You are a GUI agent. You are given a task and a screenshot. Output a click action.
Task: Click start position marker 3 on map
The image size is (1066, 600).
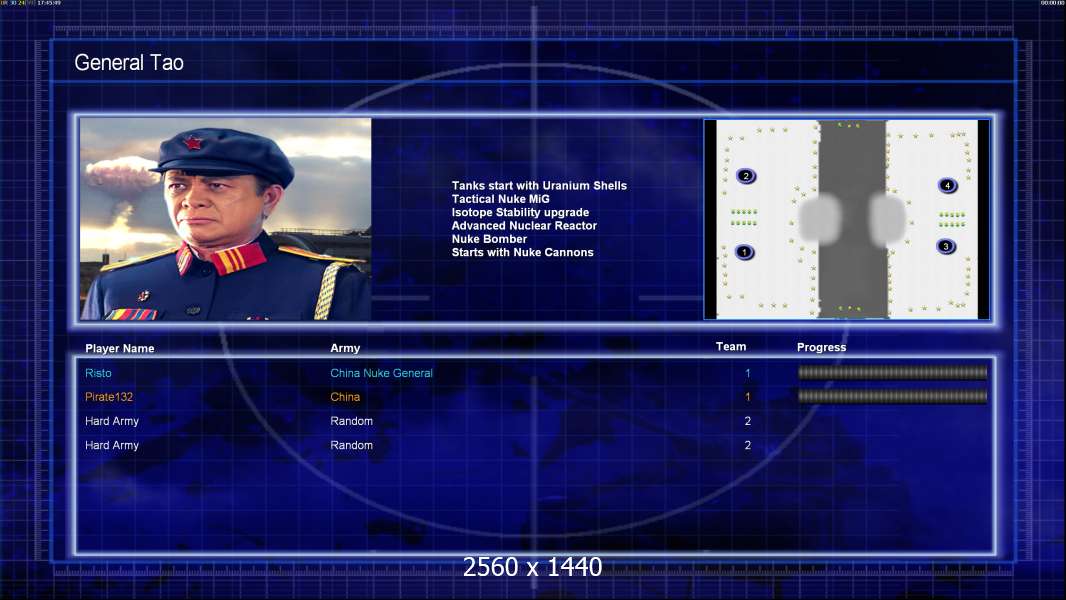945,246
